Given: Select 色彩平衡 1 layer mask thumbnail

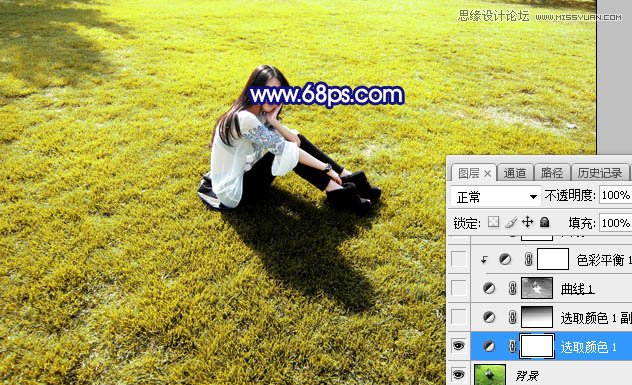Looking at the screenshot, I should [553, 259].
